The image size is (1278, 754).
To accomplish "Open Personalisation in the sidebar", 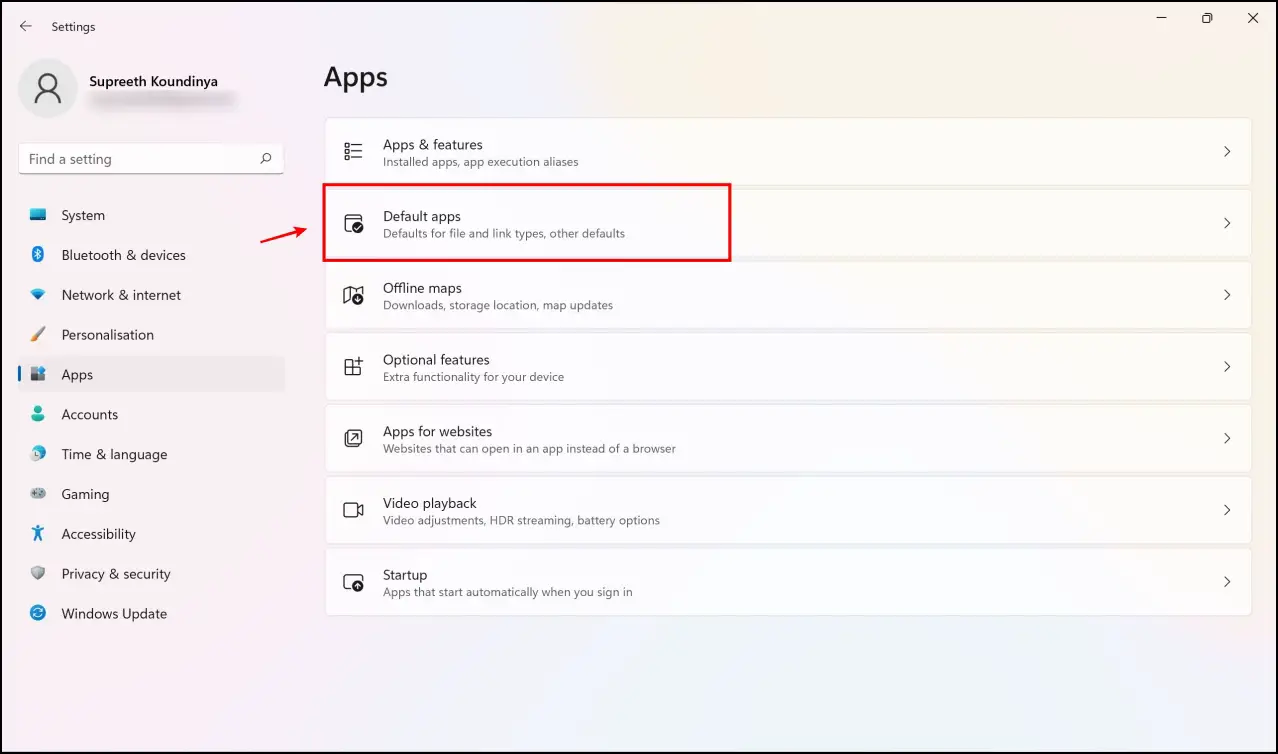I will [151, 335].
